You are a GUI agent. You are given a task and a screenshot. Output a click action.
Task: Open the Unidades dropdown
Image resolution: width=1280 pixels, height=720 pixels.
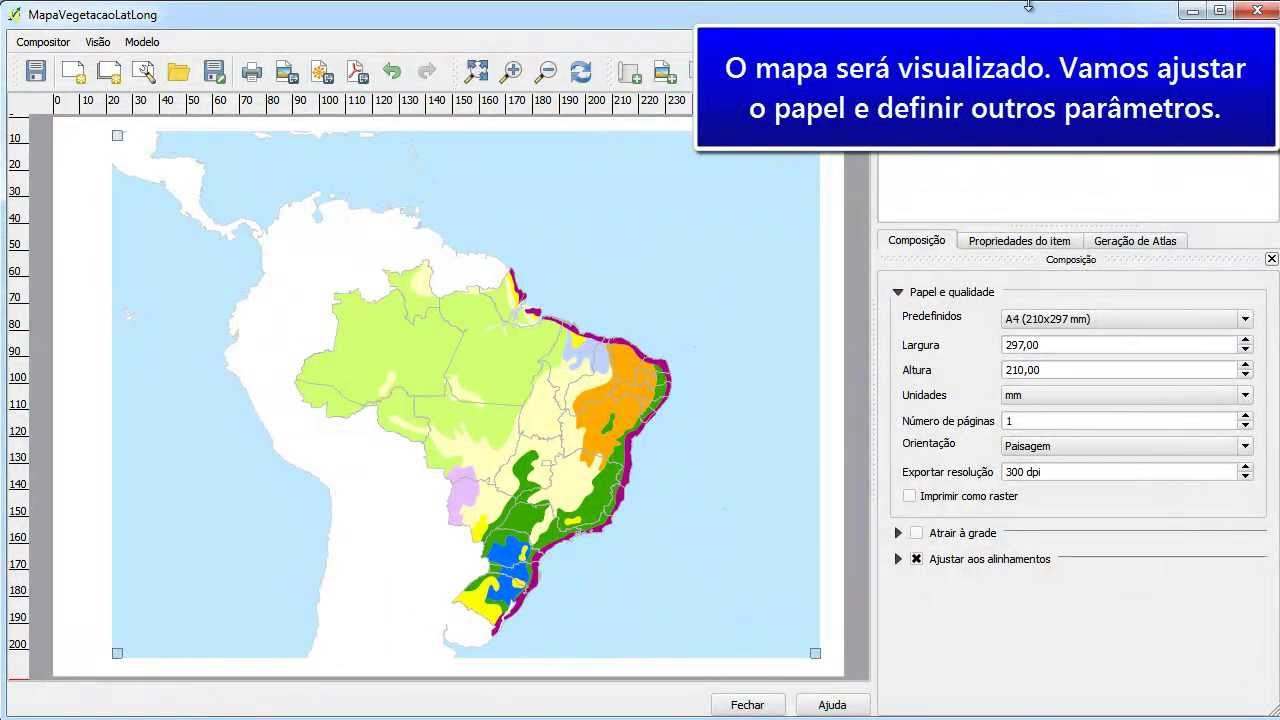[1127, 395]
